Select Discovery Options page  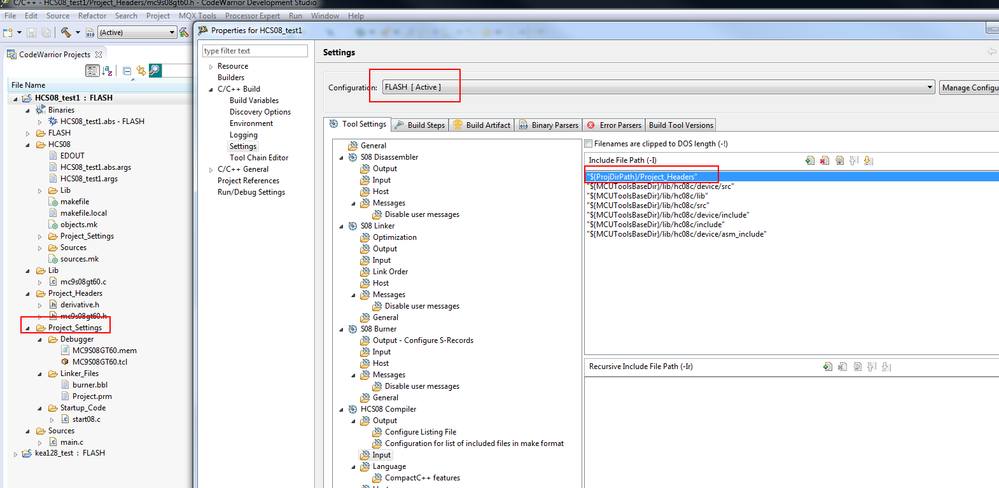click(x=260, y=112)
